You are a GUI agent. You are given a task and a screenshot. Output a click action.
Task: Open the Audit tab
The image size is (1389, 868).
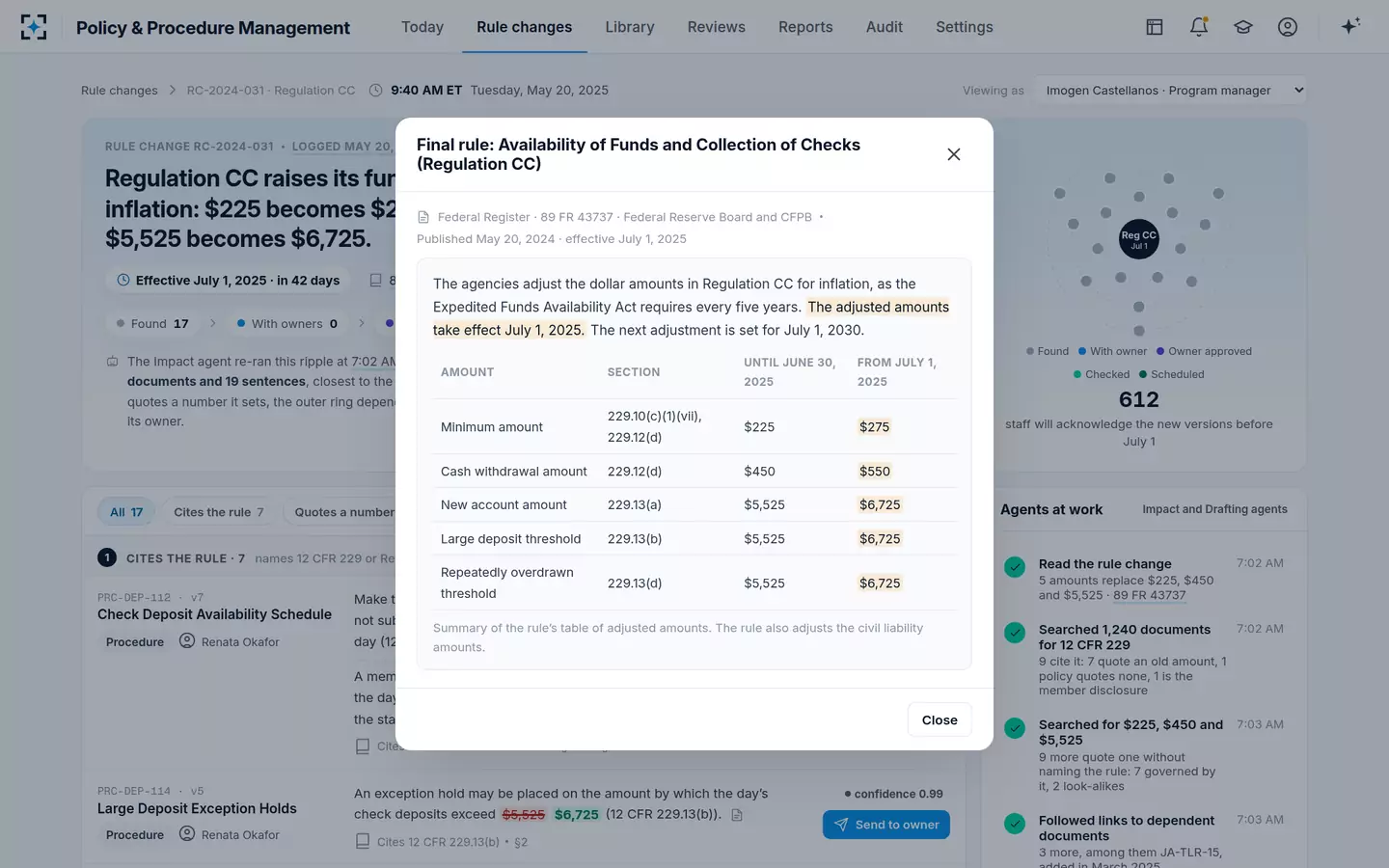coord(885,27)
